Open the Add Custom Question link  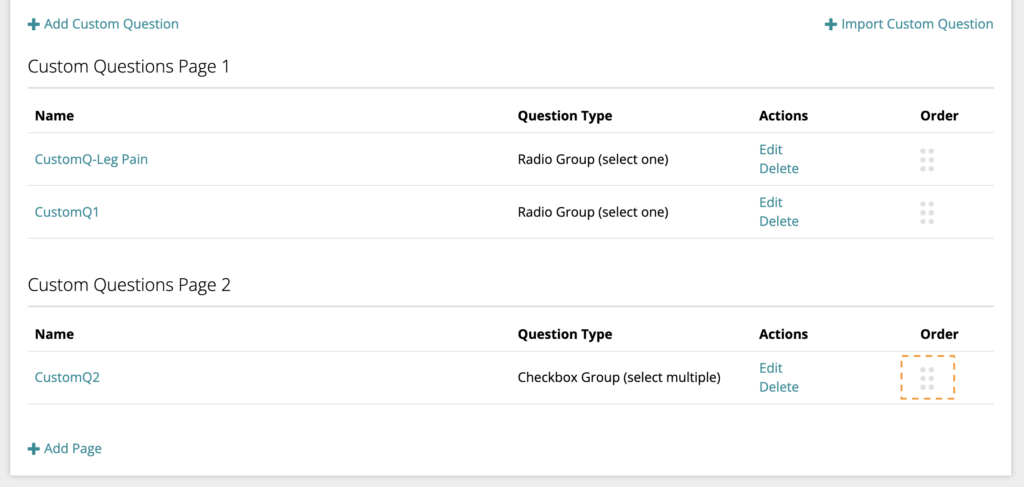pyautogui.click(x=103, y=24)
